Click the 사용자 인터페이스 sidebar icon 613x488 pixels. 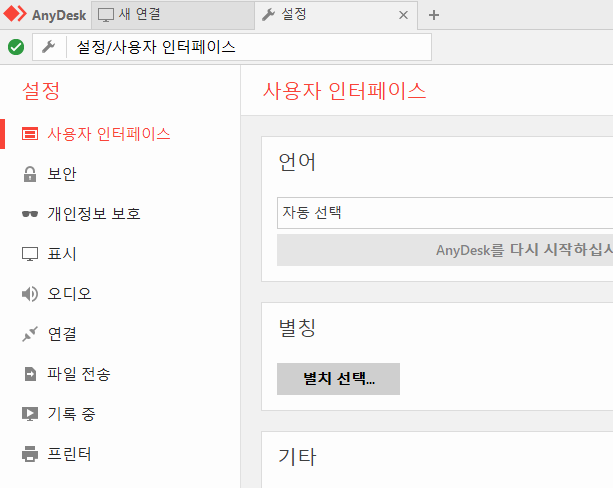(x=30, y=134)
